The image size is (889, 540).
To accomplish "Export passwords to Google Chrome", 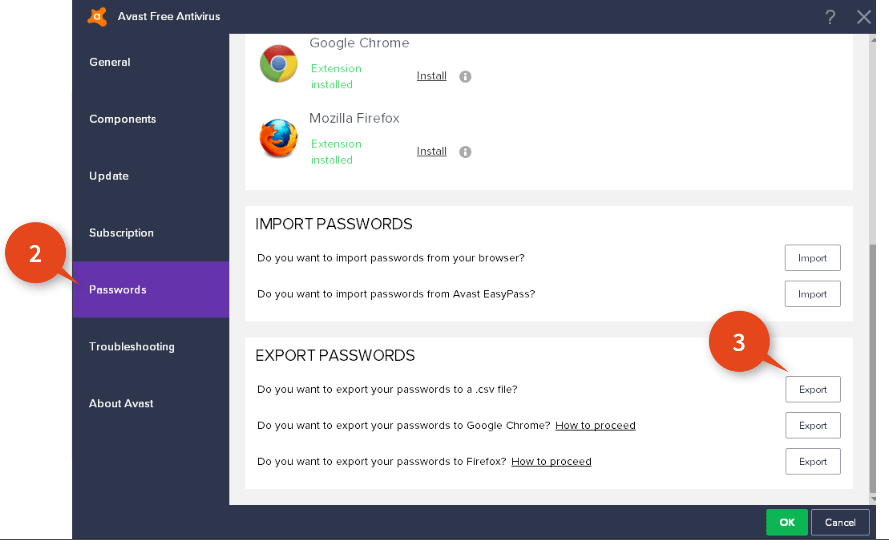I will tap(812, 425).
